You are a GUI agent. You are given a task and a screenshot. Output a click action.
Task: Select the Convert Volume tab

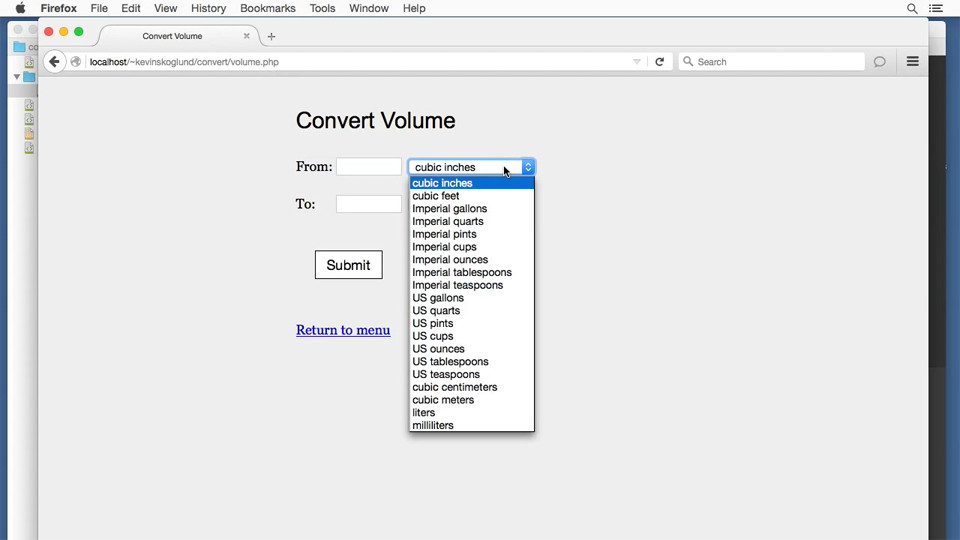(x=172, y=36)
